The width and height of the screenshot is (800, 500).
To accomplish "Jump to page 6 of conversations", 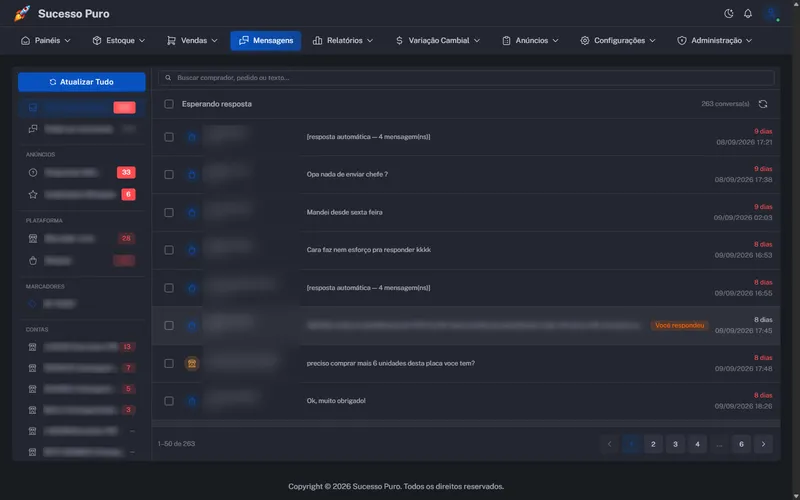I will click(741, 444).
